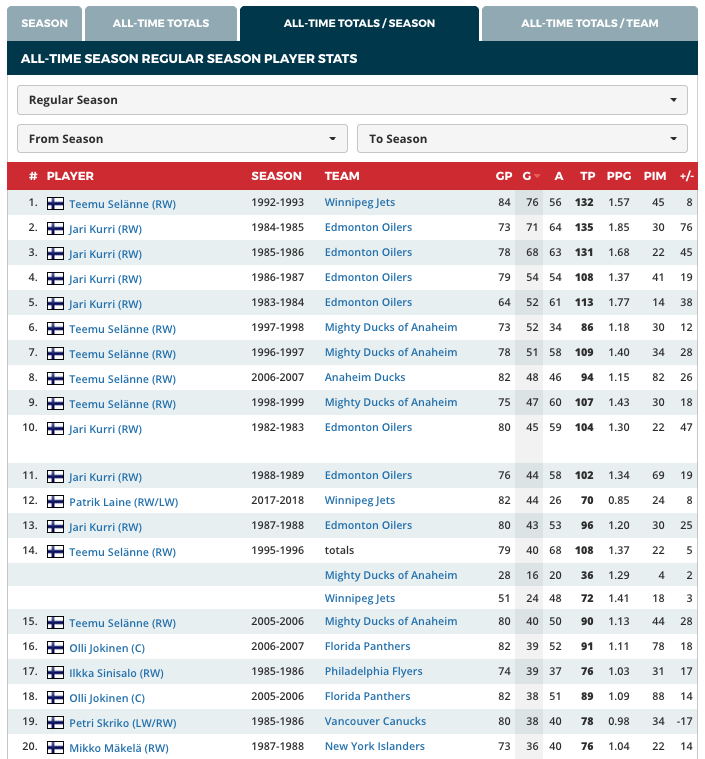Open Olli Jokinen link for 2006-2007 season
The image size is (705, 759).
107,648
